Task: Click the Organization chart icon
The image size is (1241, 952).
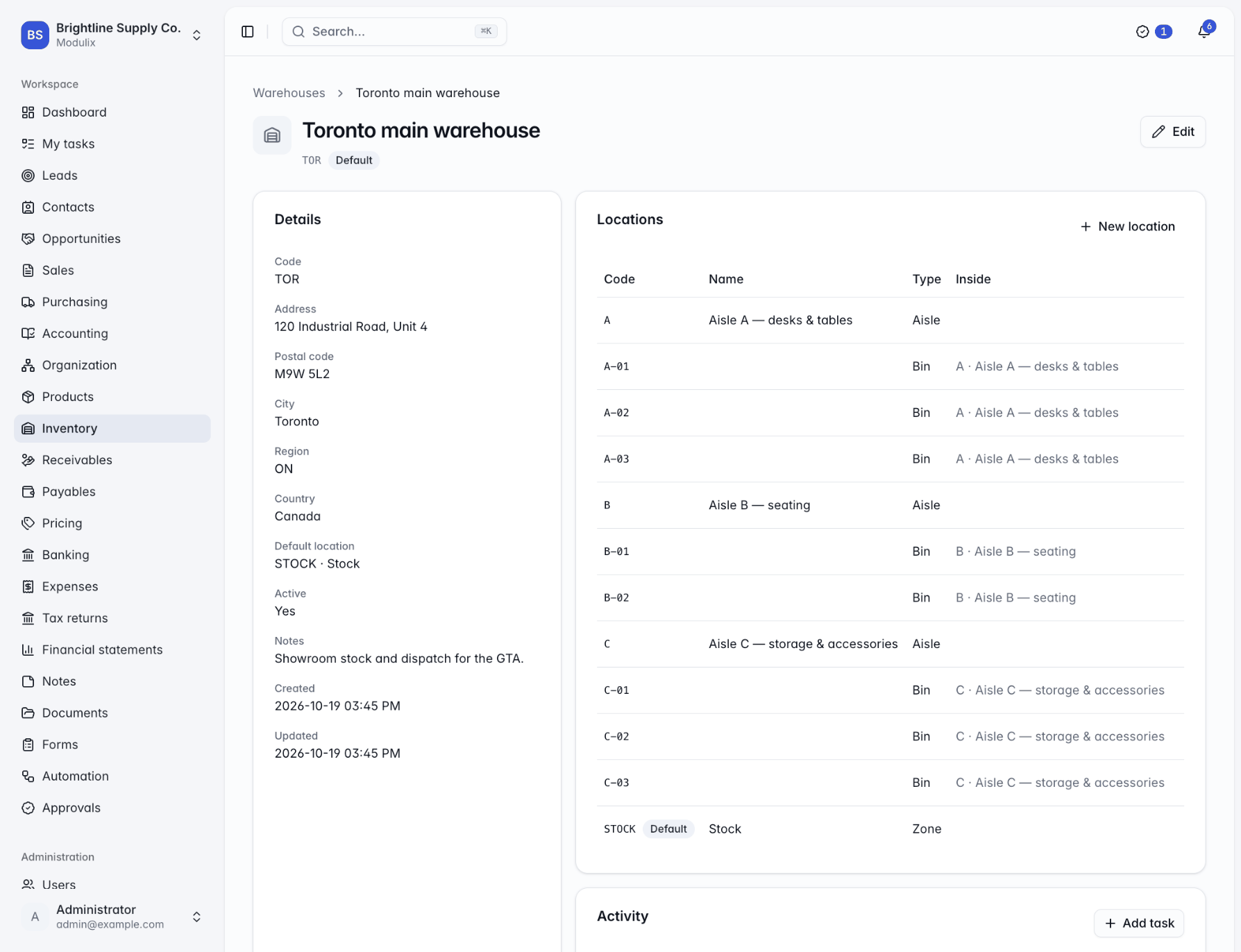Action: click(x=28, y=365)
